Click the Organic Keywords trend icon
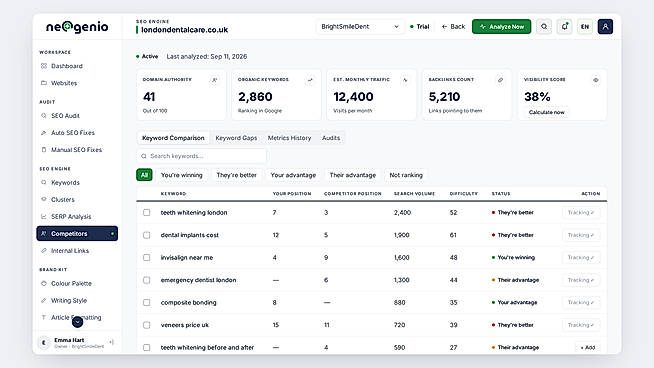This screenshot has width=654, height=368. coord(310,80)
